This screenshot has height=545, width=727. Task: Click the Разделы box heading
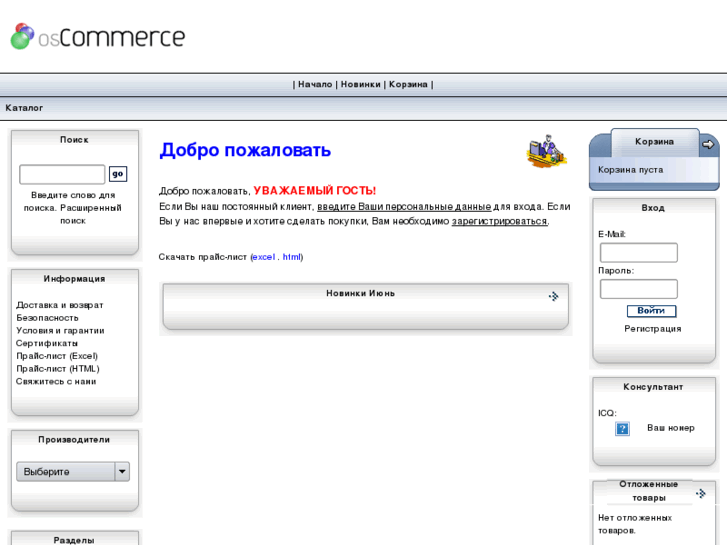74,540
